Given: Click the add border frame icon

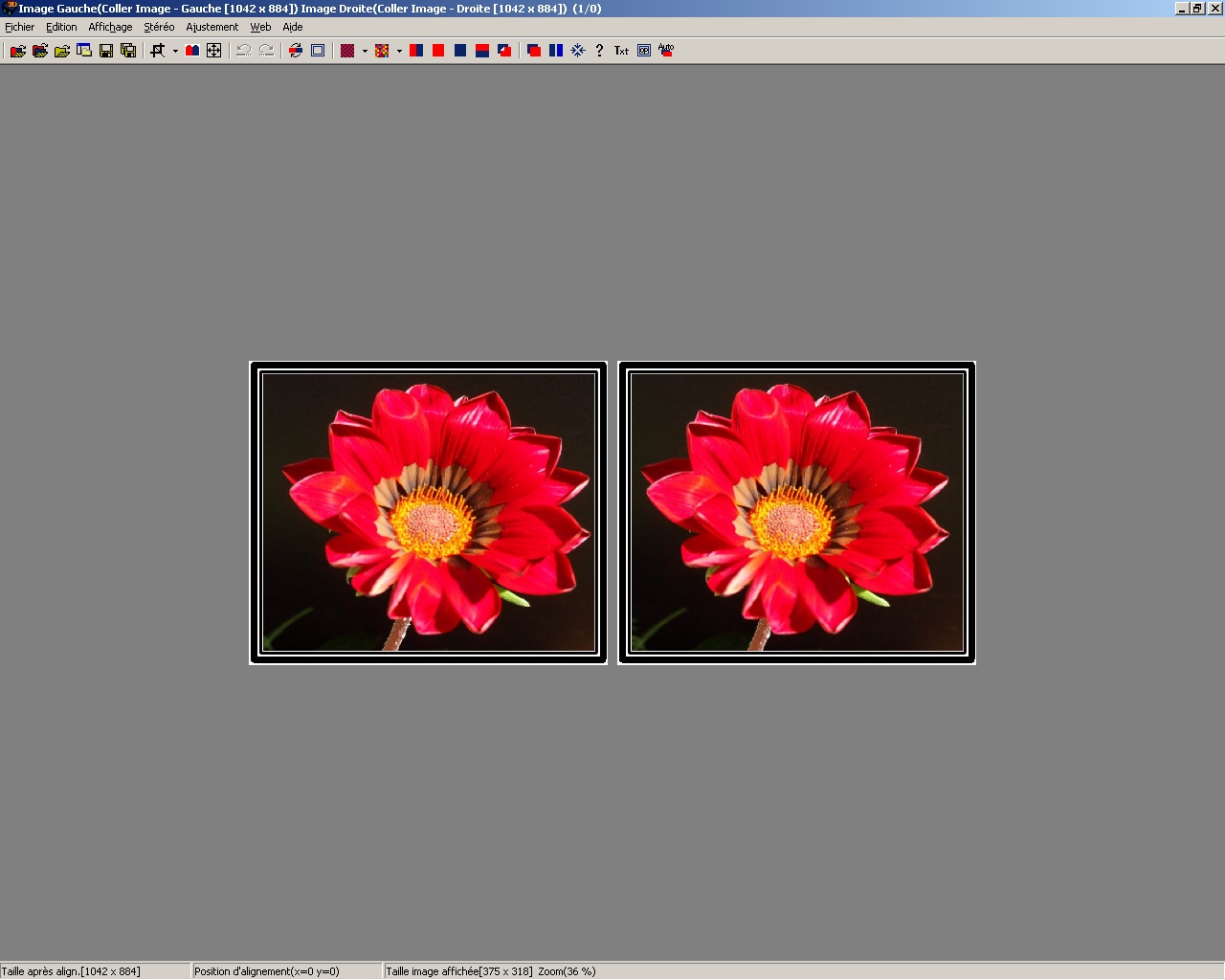Looking at the screenshot, I should [318, 51].
